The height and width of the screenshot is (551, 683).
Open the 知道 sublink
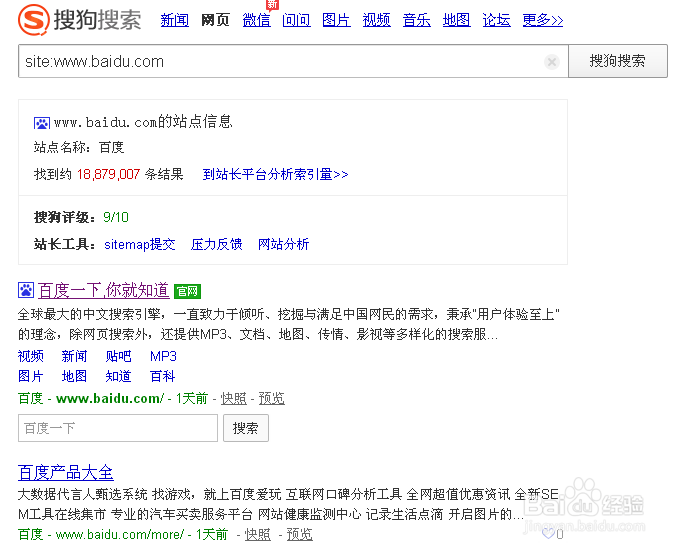(x=118, y=376)
